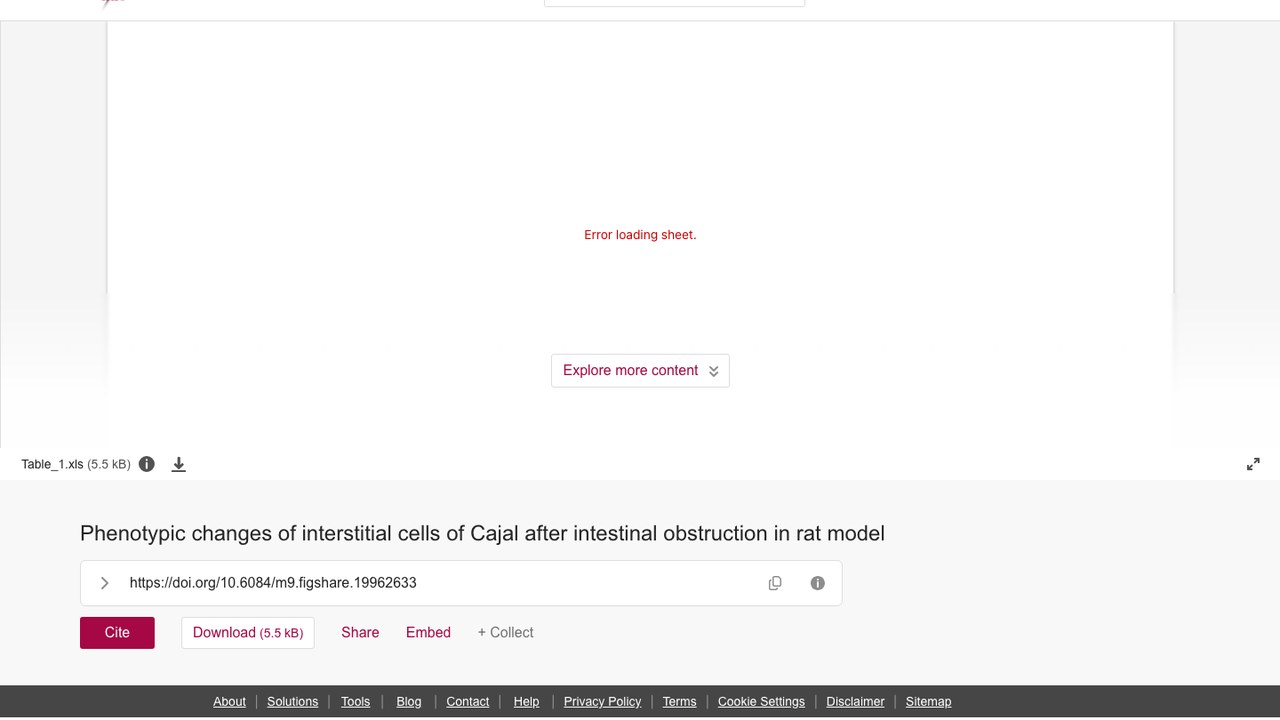Open the About footer link
The width and height of the screenshot is (1280, 720).
(229, 702)
